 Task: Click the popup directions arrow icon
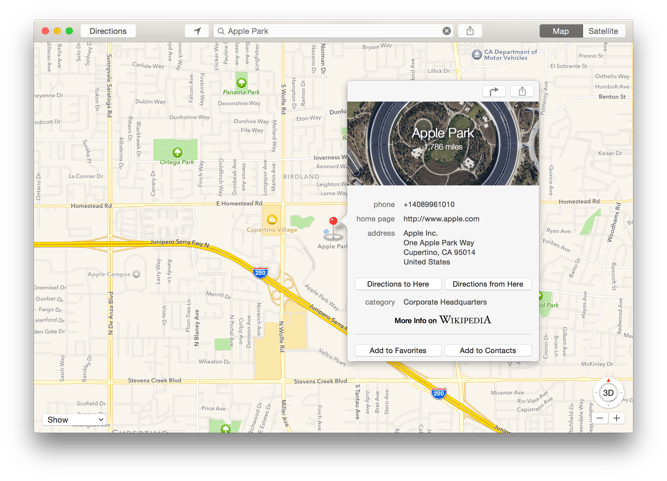click(x=493, y=91)
